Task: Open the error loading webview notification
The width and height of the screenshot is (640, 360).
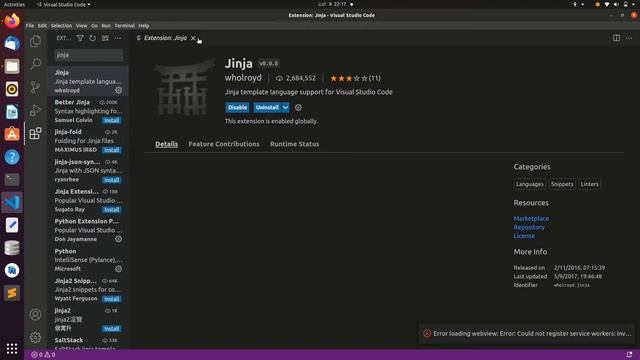Action: 527,333
